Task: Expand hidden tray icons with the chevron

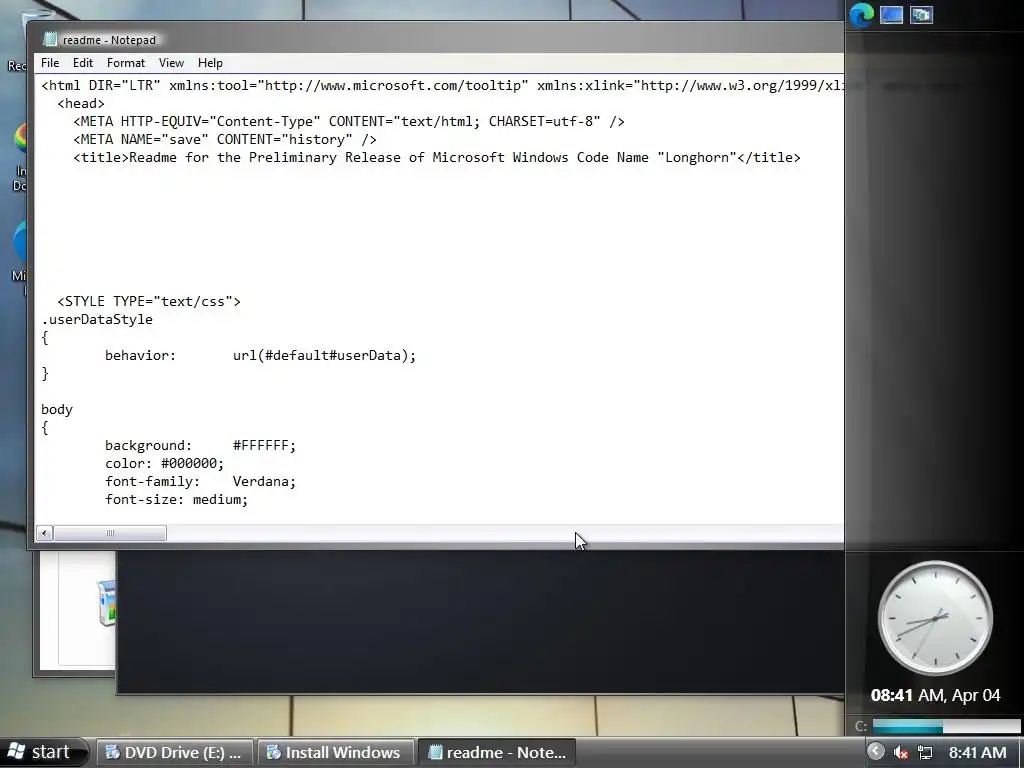Action: click(876, 752)
